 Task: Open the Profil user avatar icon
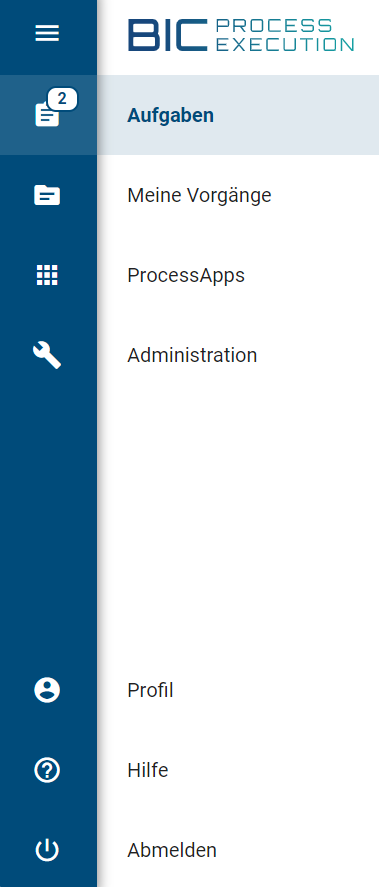tap(47, 690)
